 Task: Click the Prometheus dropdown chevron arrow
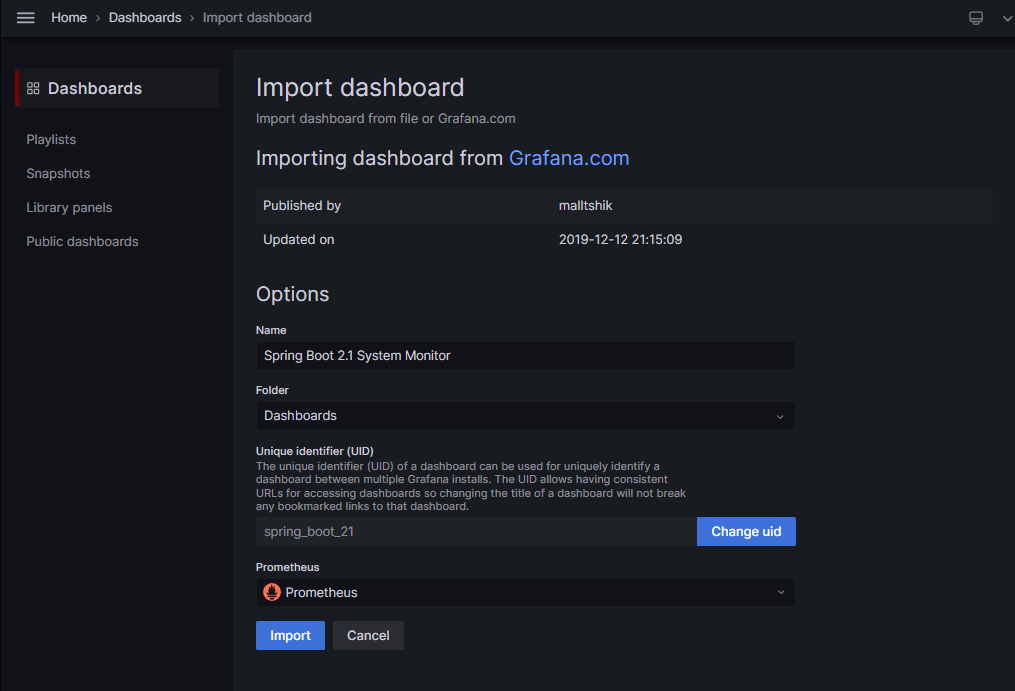click(x=781, y=593)
